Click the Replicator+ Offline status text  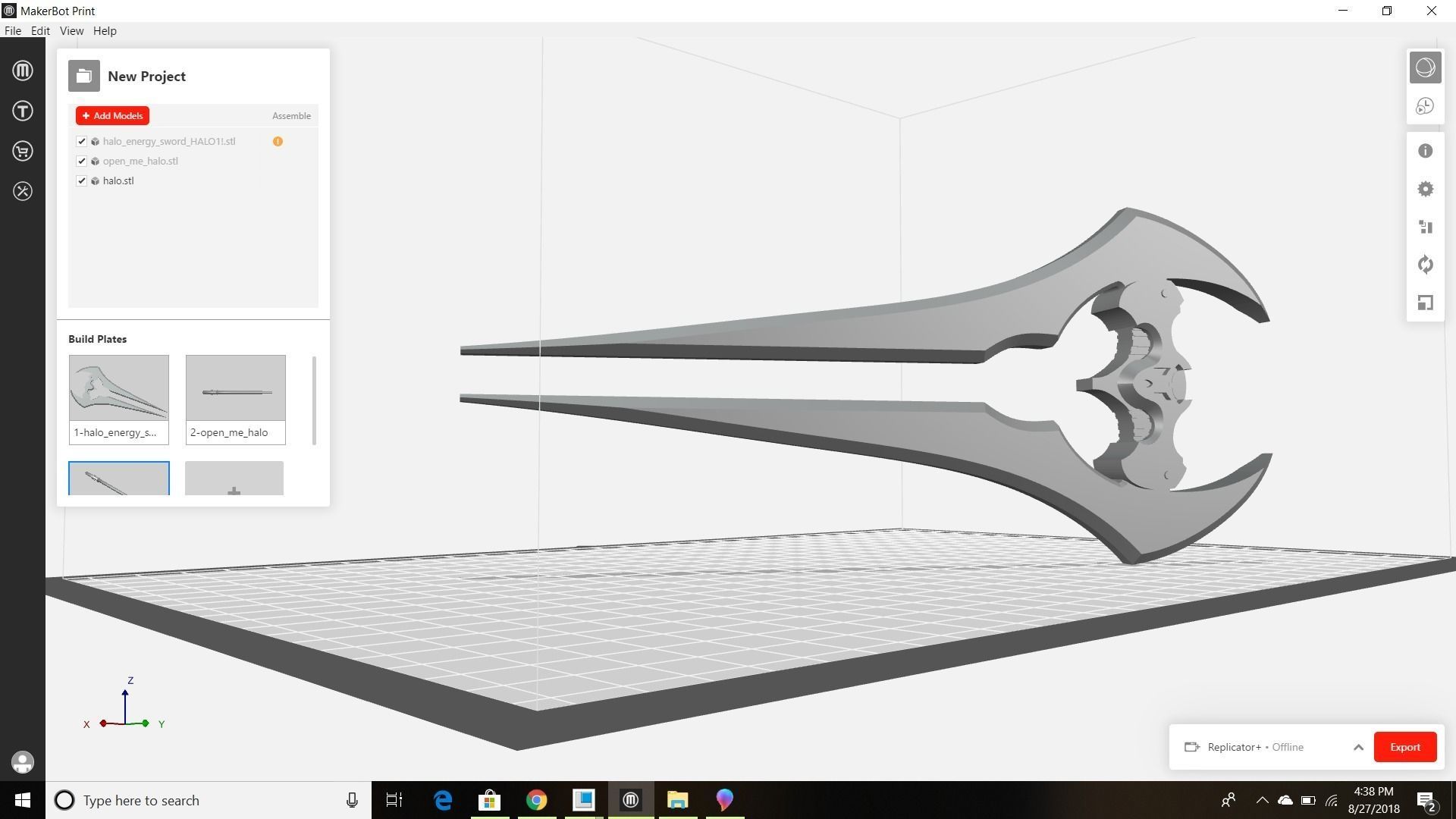click(1255, 747)
